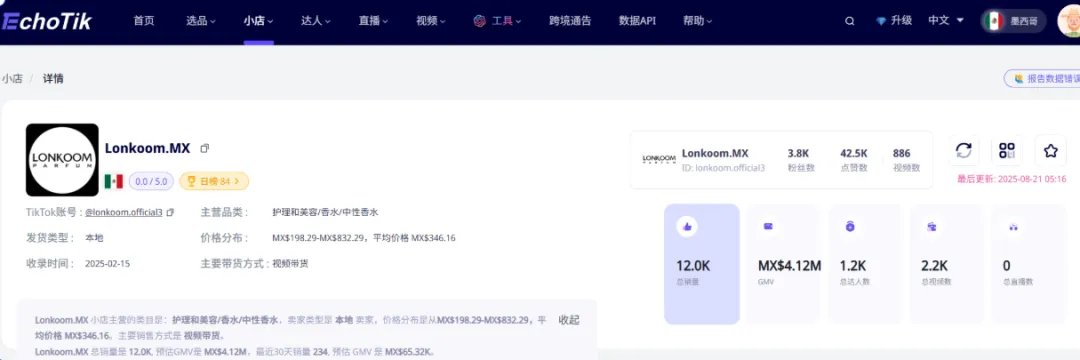Click the refresh data icon button
The width and height of the screenshot is (1080, 360).
click(x=964, y=151)
